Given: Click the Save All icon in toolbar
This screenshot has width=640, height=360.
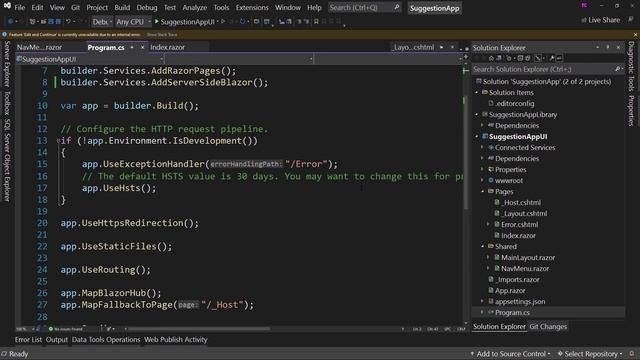Looking at the screenshot, I should pos(58,21).
